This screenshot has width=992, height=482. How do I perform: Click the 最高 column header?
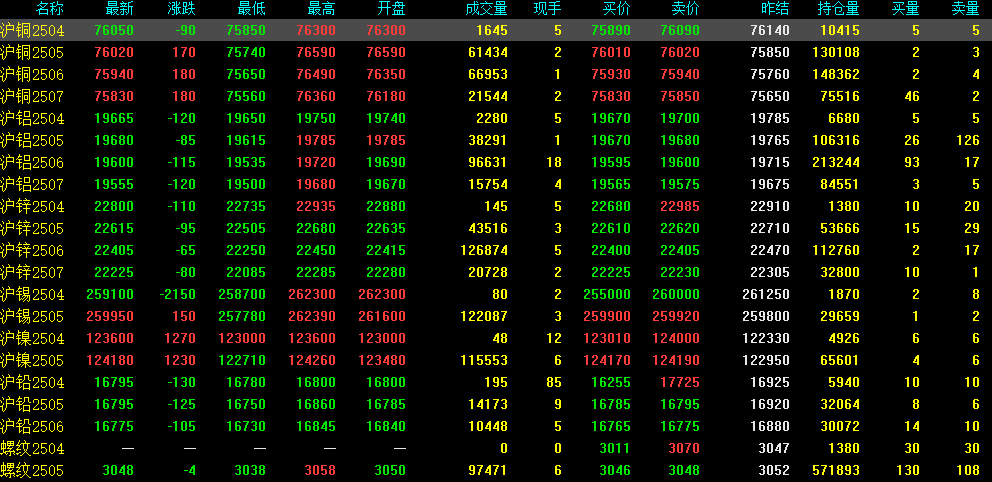tap(321, 8)
